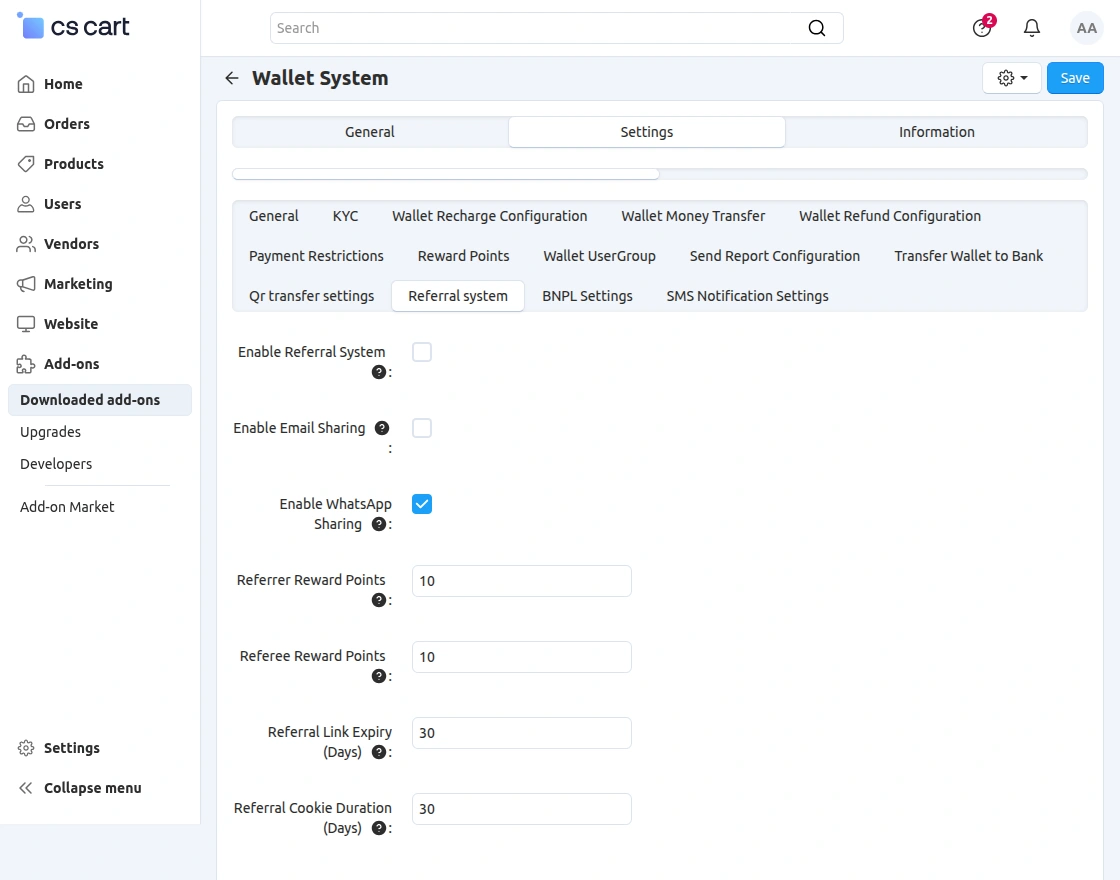Open Transfer Wallet to Bank tab
This screenshot has width=1120, height=880.
pos(969,256)
